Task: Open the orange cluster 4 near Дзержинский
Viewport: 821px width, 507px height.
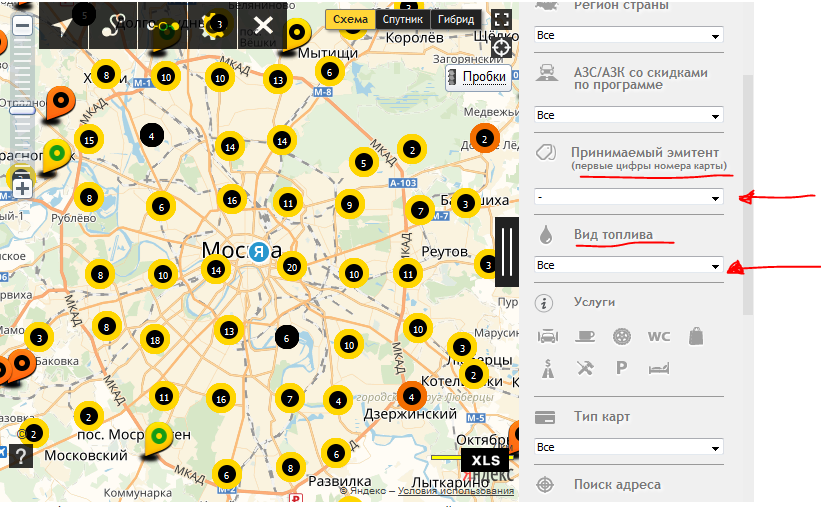Action: (x=412, y=396)
